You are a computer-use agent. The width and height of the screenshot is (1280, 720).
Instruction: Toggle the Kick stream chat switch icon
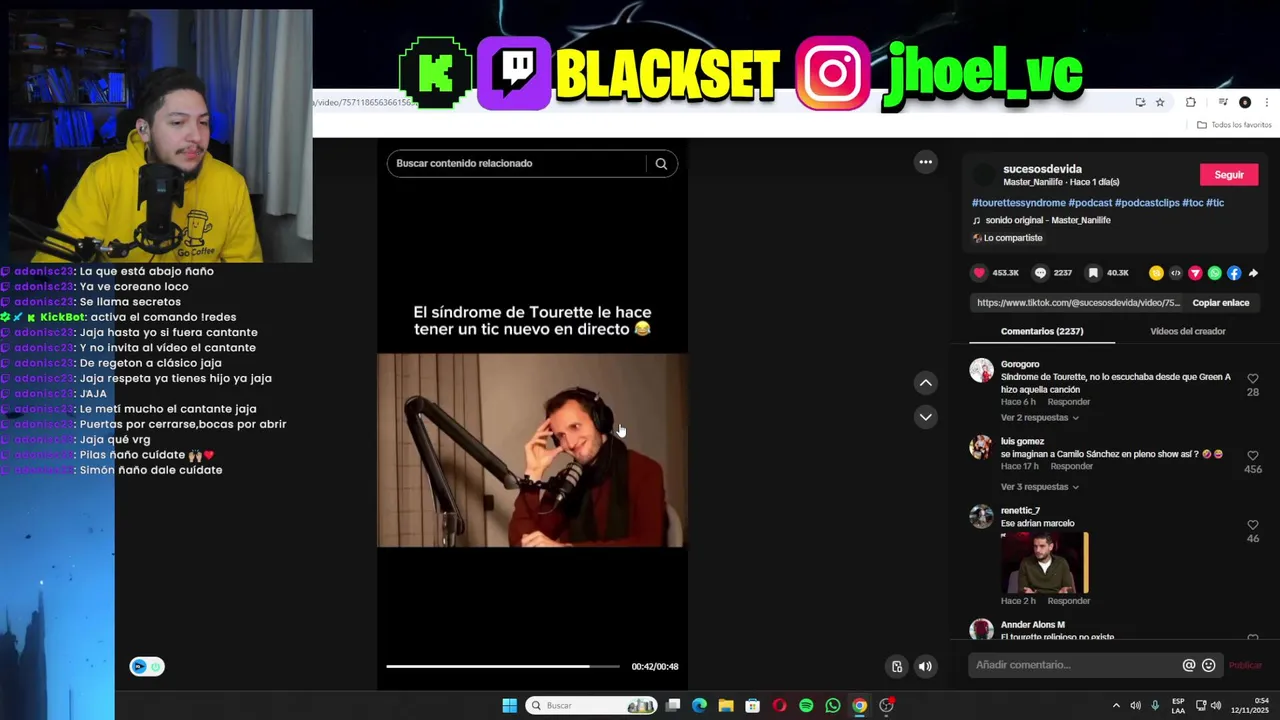click(x=147, y=667)
